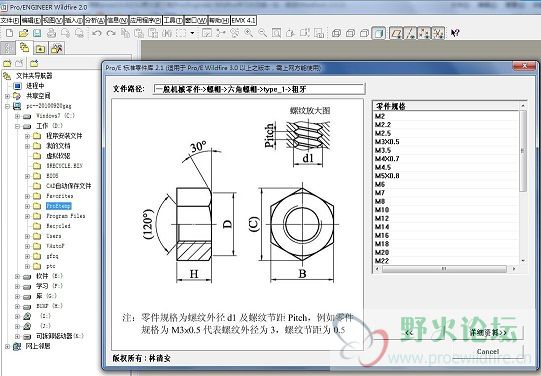Open a file with the folder icon

point(23,33)
